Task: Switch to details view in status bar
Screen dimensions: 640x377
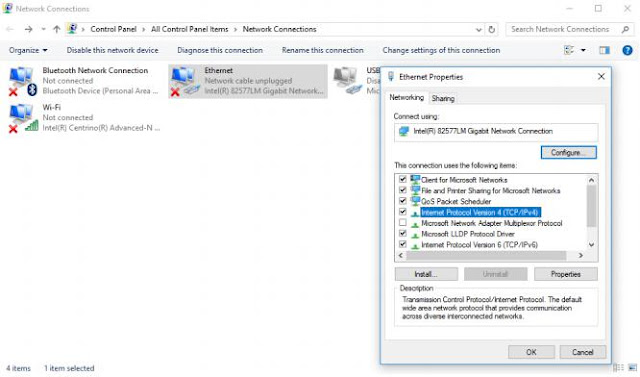Action: click(x=619, y=368)
